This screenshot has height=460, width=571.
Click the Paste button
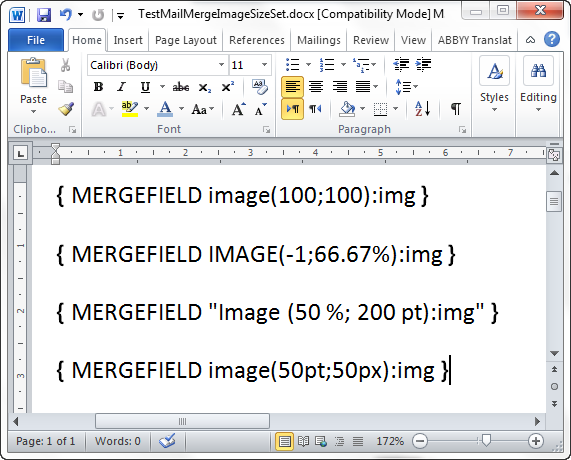coord(34,85)
